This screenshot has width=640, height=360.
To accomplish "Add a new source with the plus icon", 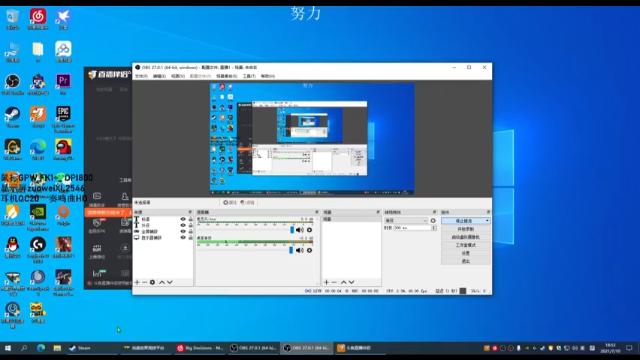I will pos(137,282).
